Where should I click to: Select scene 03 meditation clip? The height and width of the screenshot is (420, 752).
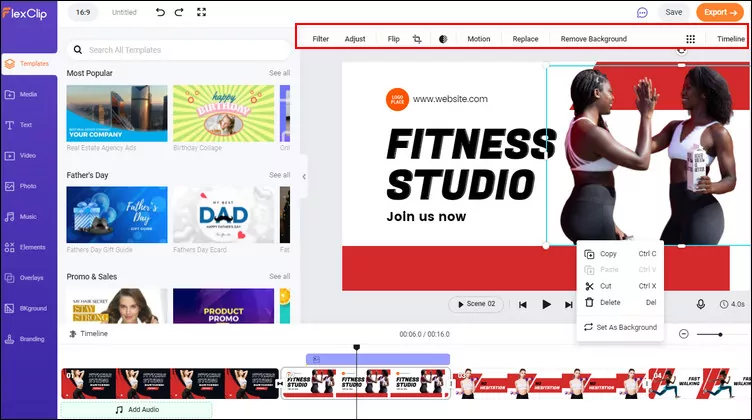(x=550, y=384)
